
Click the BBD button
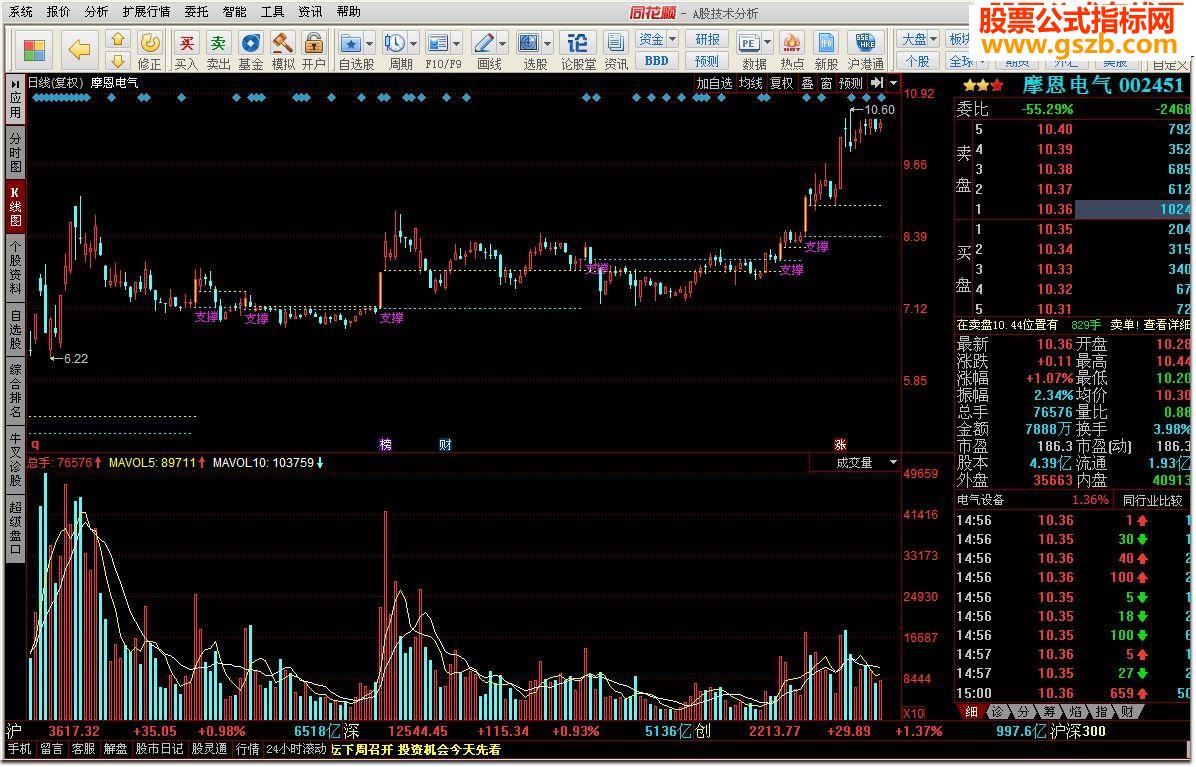point(657,60)
